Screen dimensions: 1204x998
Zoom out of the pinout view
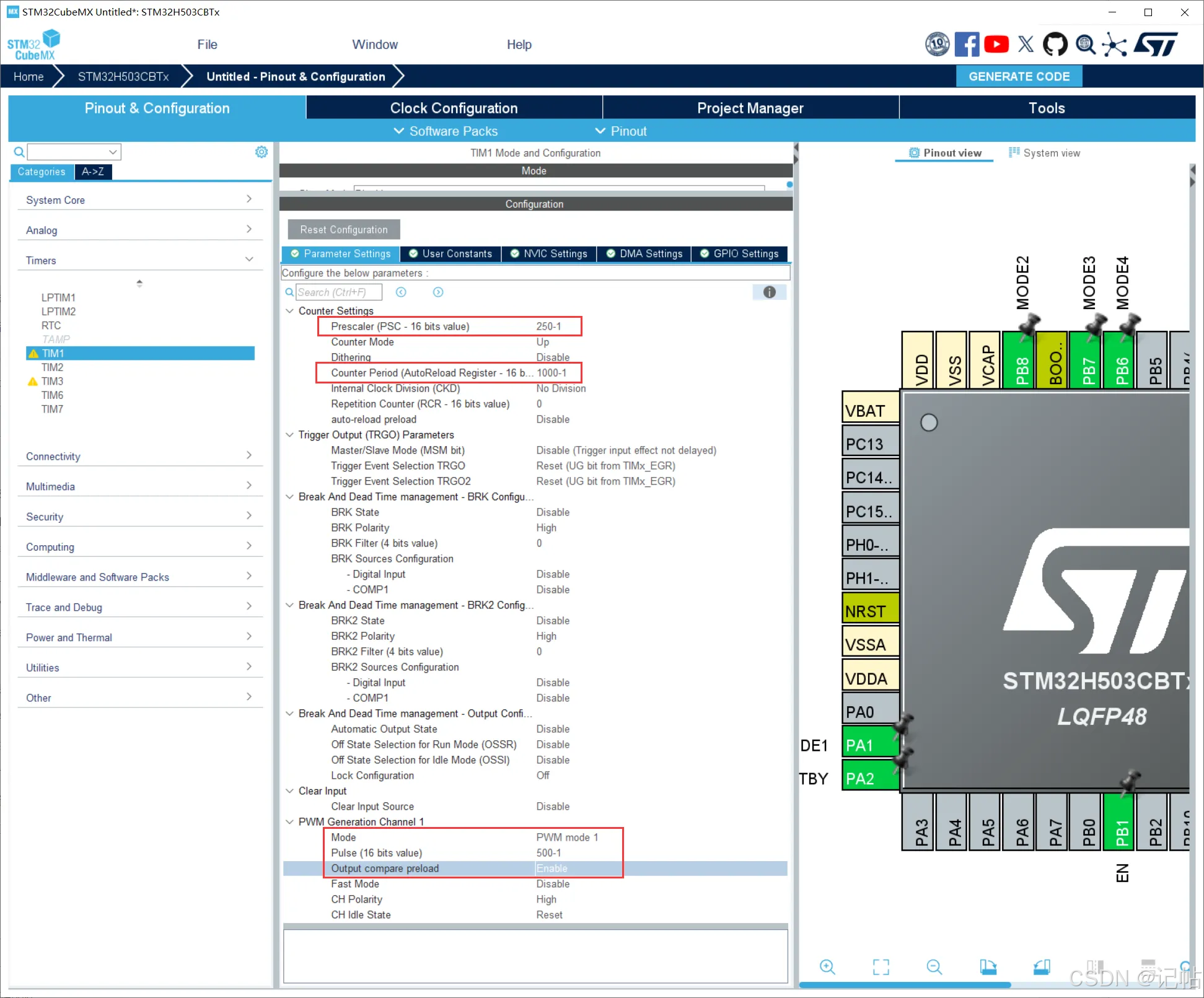(934, 967)
